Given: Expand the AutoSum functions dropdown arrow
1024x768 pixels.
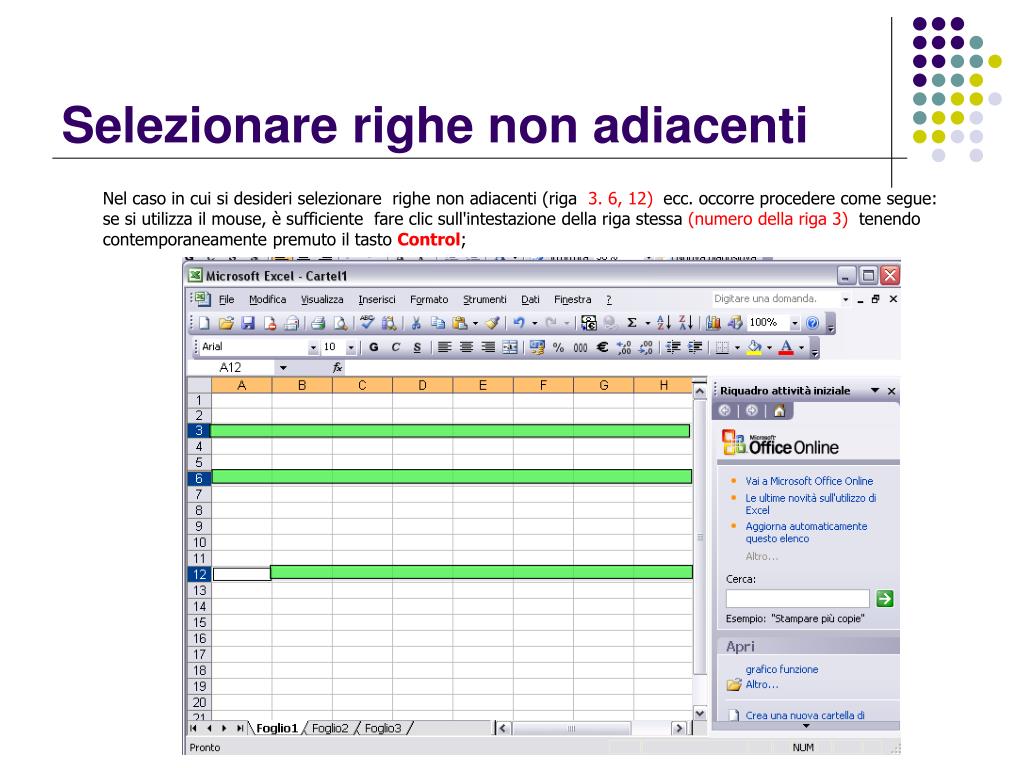Looking at the screenshot, I should pyautogui.click(x=647, y=323).
